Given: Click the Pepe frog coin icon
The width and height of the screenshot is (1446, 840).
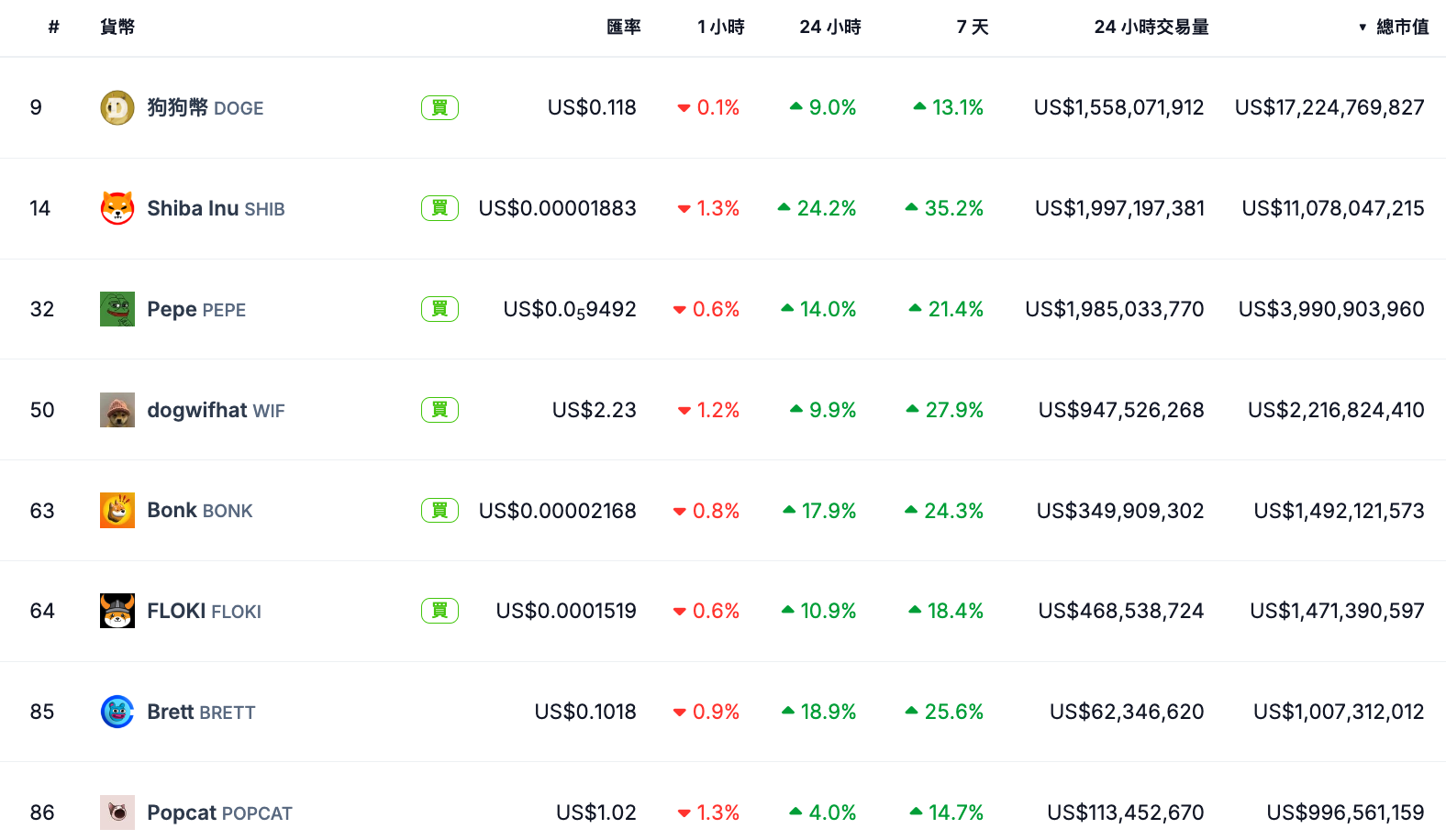Looking at the screenshot, I should pos(117,309).
